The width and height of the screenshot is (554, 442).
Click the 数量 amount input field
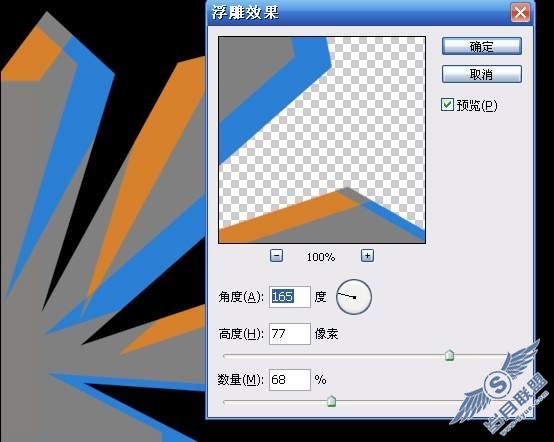pos(290,380)
